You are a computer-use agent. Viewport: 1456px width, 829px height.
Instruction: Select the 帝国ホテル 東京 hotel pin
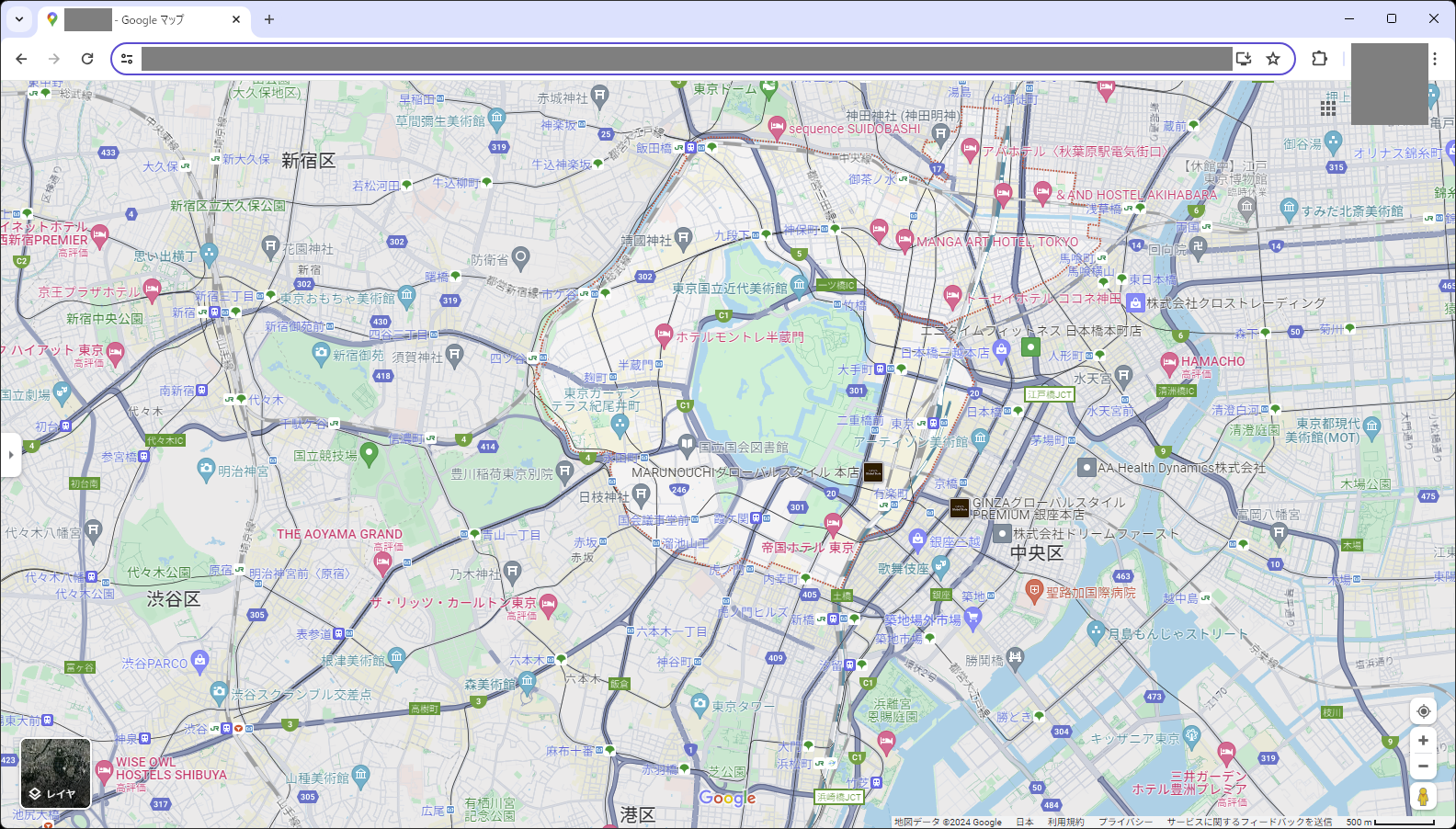[833, 525]
